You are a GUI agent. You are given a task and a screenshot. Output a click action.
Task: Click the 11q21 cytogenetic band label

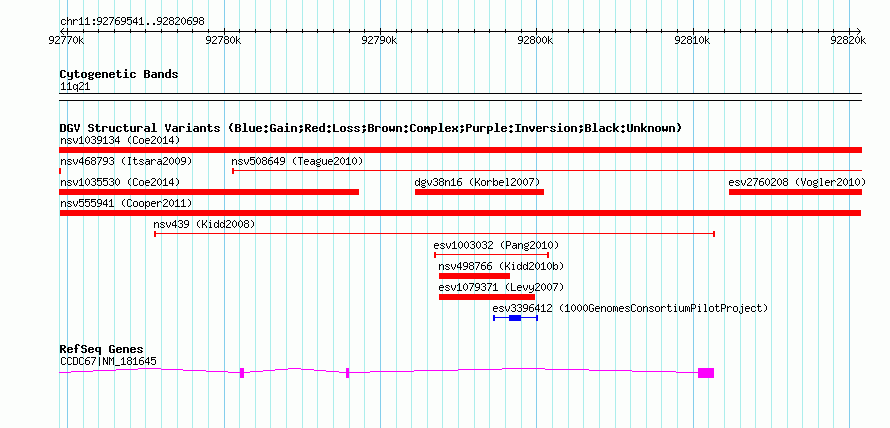(x=75, y=87)
